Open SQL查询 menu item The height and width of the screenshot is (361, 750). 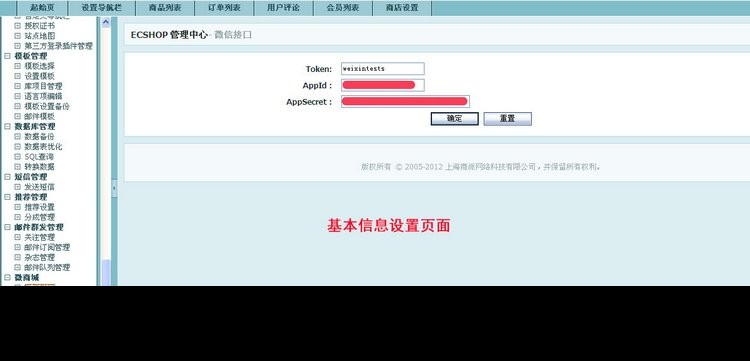(39, 157)
